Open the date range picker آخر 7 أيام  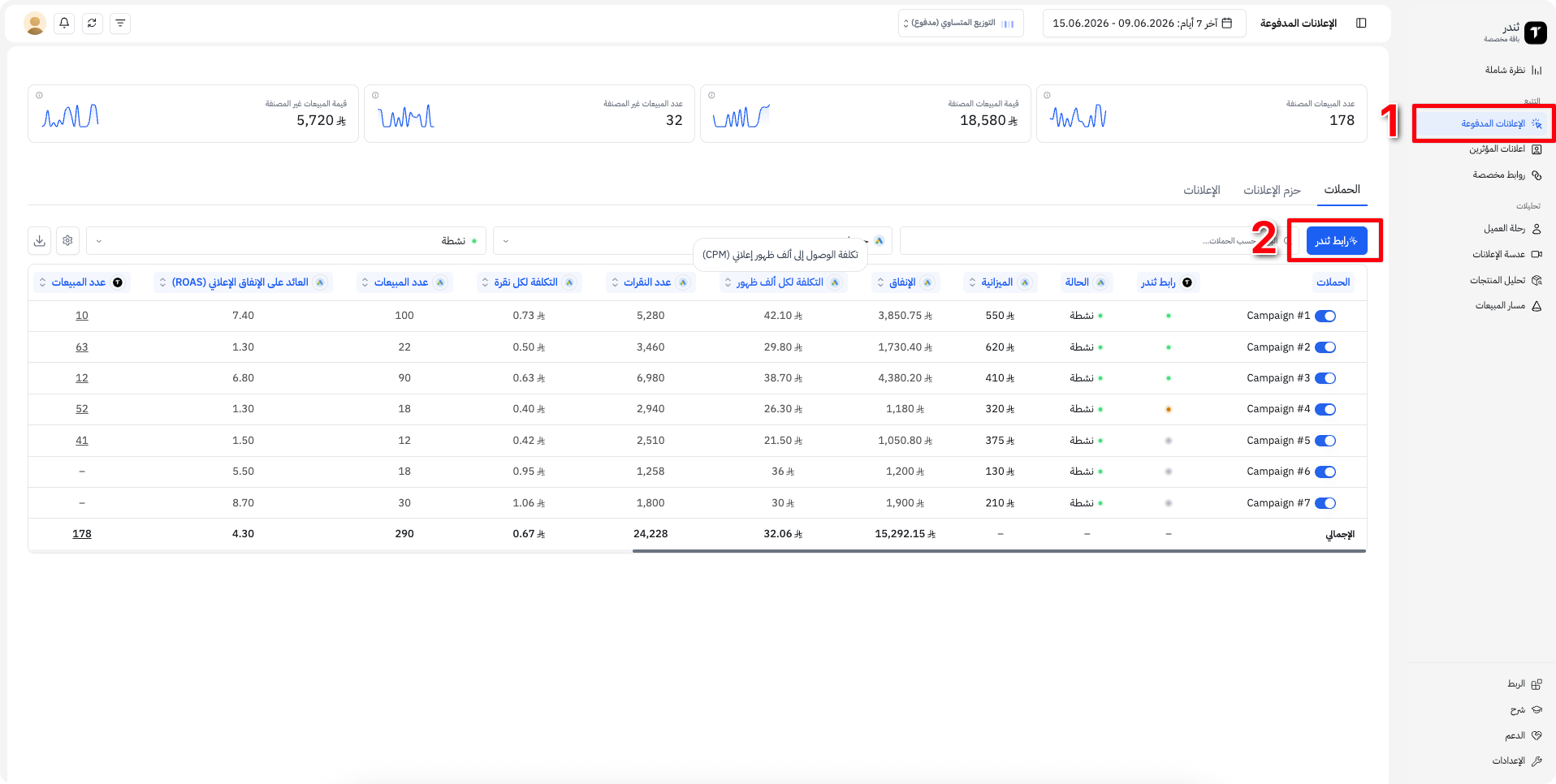click(x=1143, y=24)
